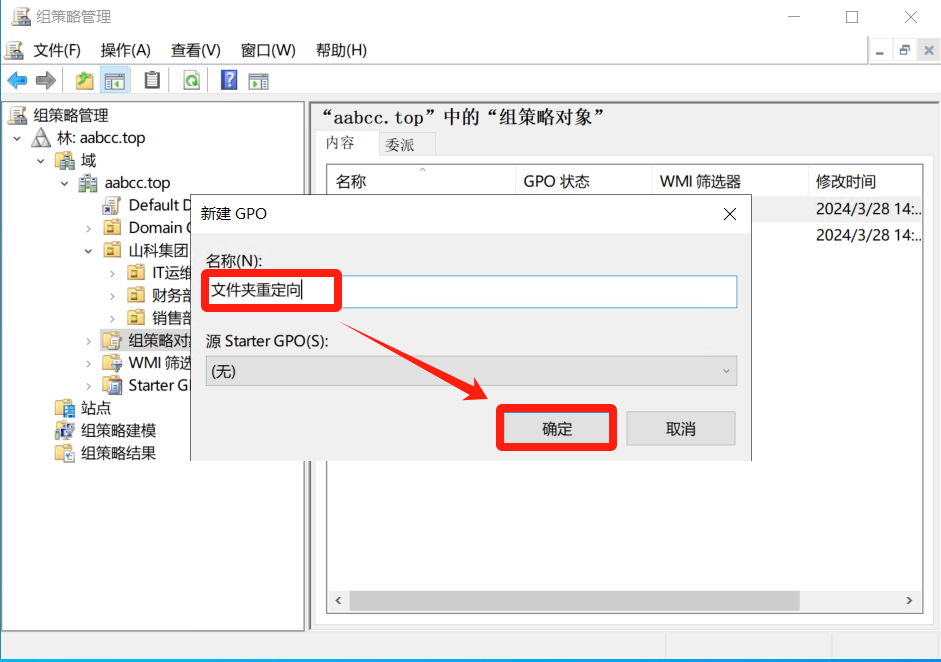Image resolution: width=941 pixels, height=662 pixels.
Task: Select the 站点 node in tree
Action: [95, 408]
